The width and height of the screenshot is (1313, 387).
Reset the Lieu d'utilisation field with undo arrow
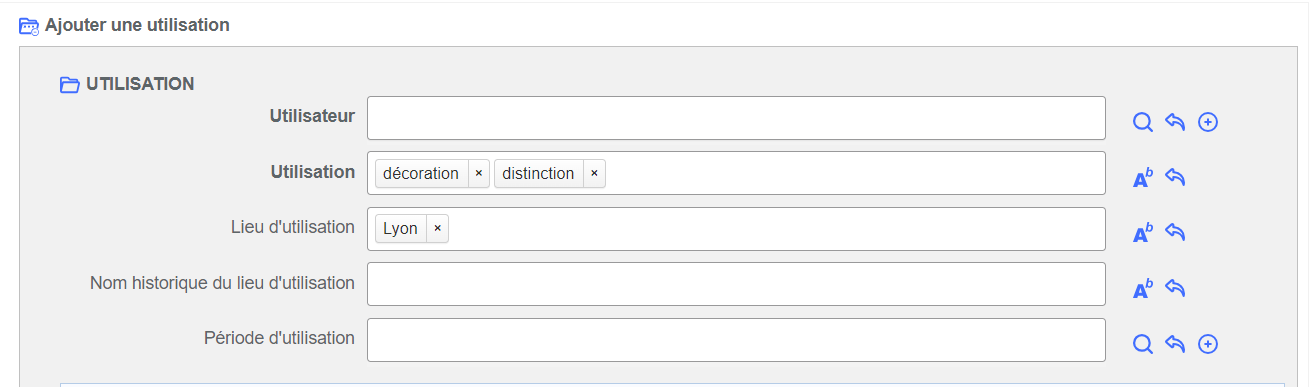[x=1176, y=233]
